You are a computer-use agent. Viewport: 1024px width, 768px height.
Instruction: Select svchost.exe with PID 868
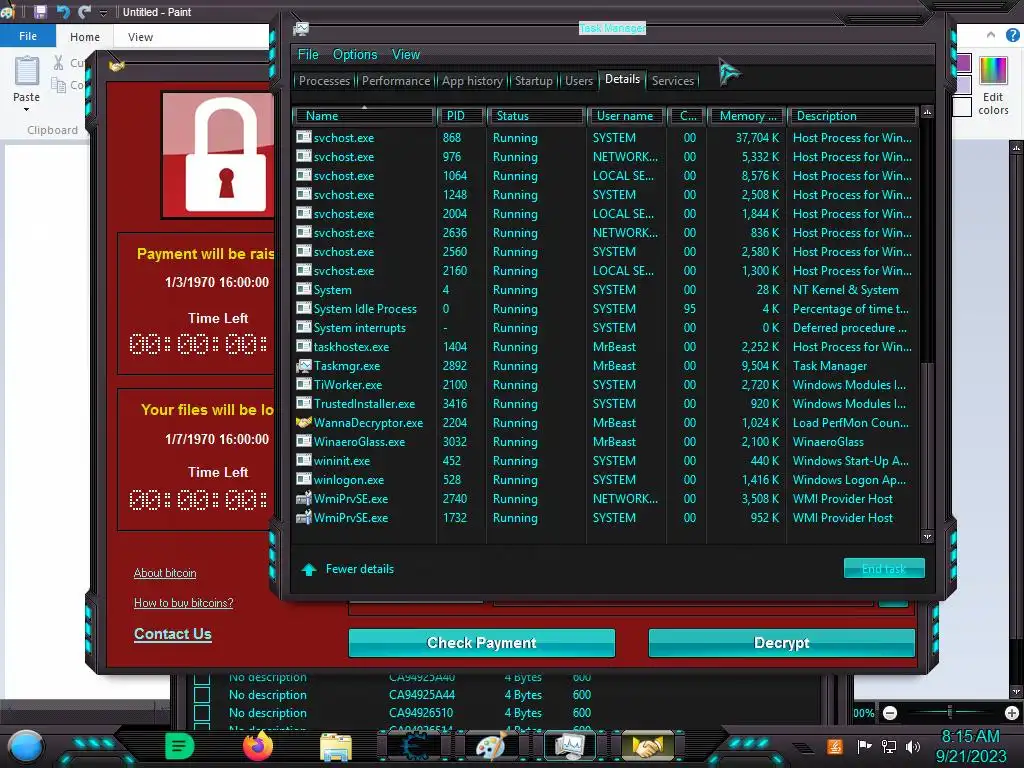605,138
